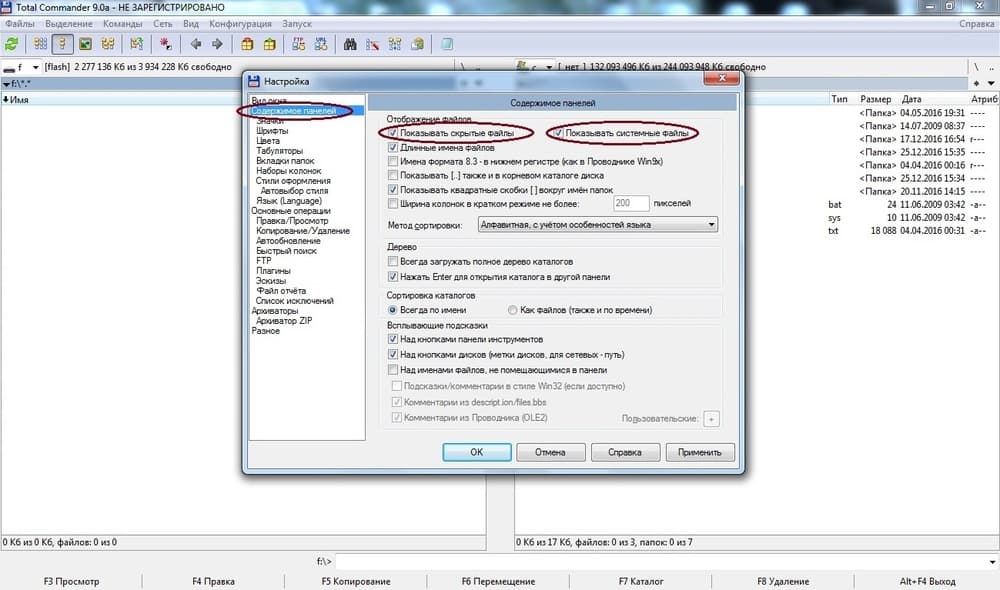Screen dimensions: 1000x590
Task: Select the full details view icon
Action: pos(62,44)
